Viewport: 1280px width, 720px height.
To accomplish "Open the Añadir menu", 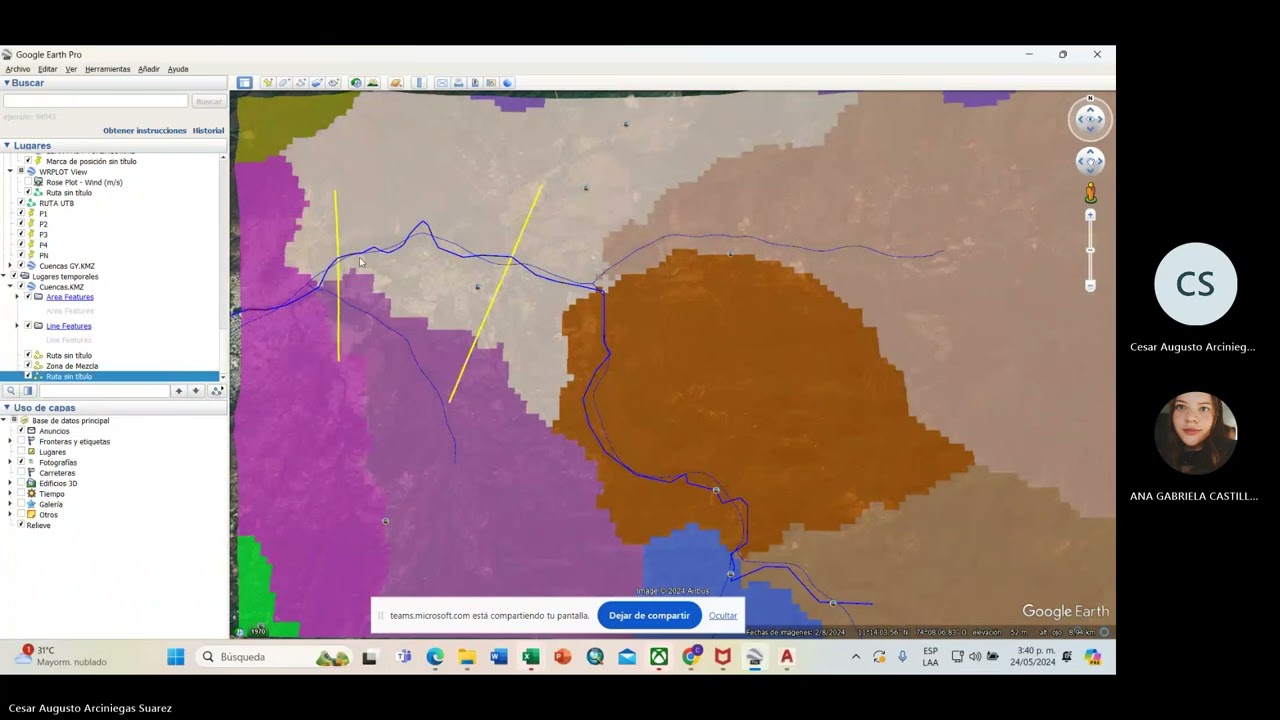I will click(149, 69).
